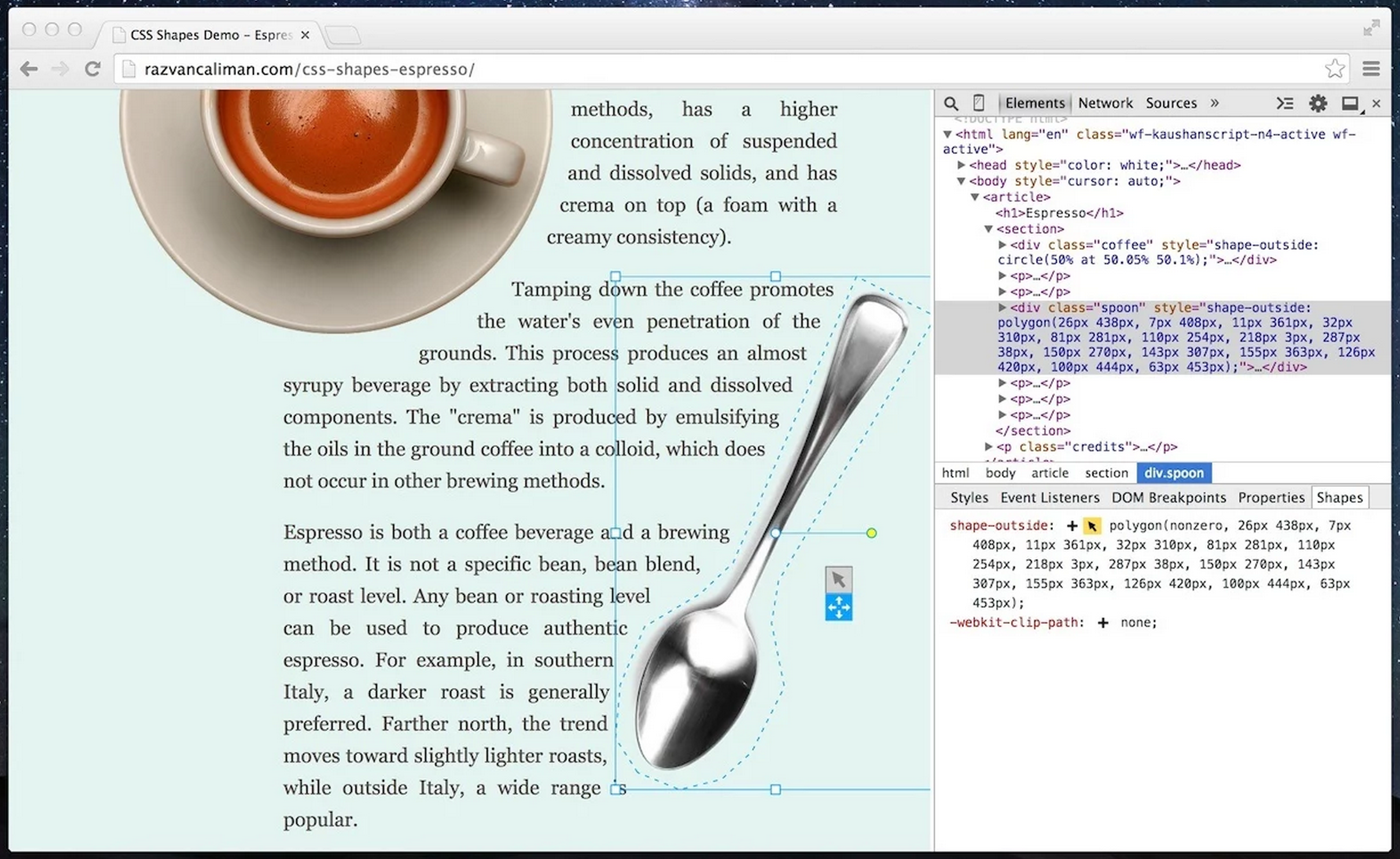Toggle the yellow shape editor cursor icon

1092,526
